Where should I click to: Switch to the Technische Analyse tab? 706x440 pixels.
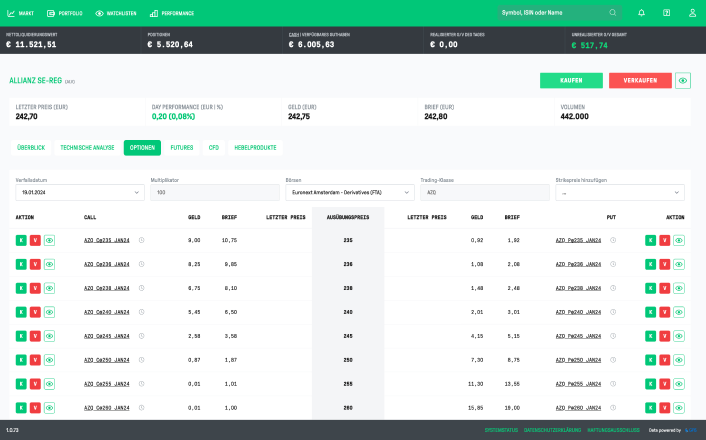[x=87, y=147]
